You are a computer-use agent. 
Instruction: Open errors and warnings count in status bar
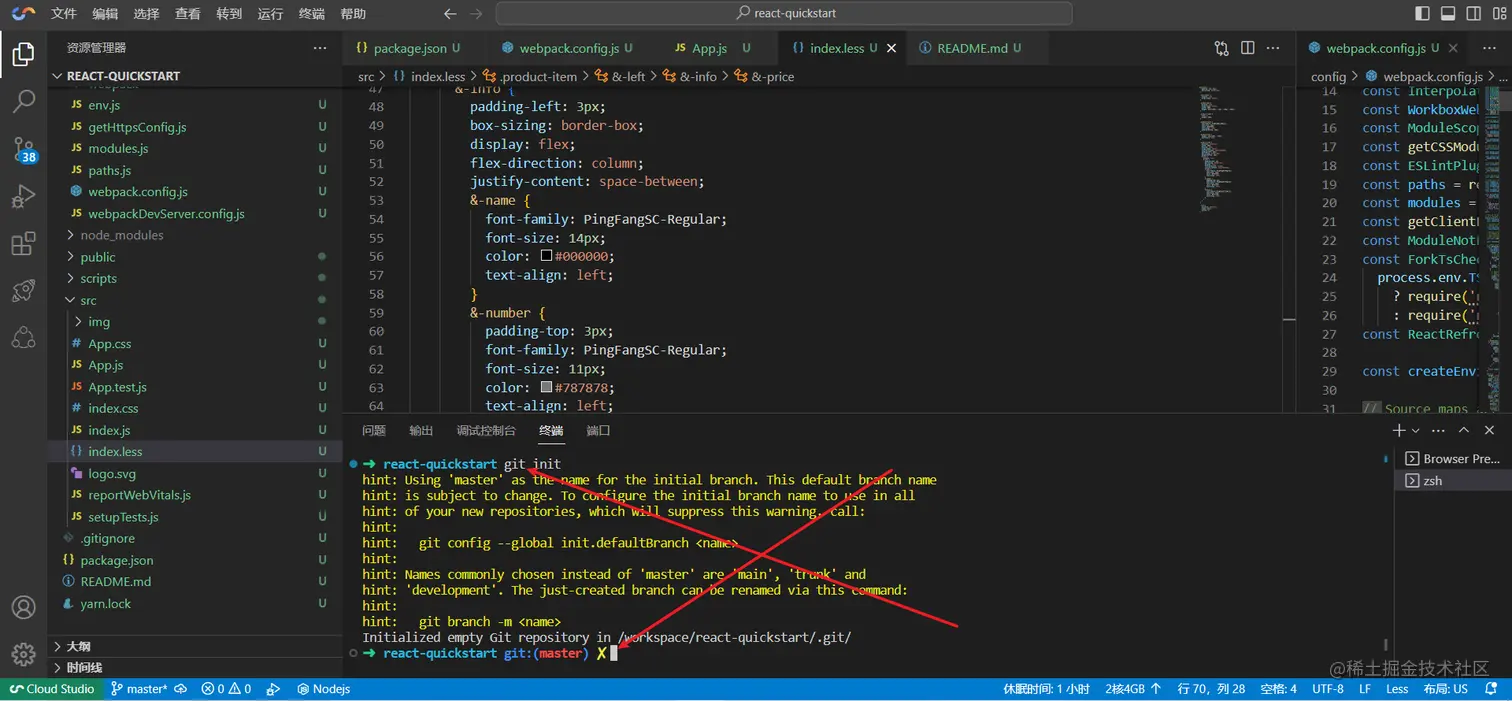(226, 689)
